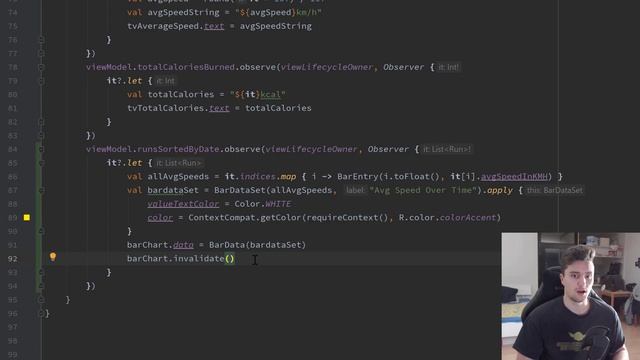
Task: Click 'apply' keyword on line 87
Action: coord(500,190)
